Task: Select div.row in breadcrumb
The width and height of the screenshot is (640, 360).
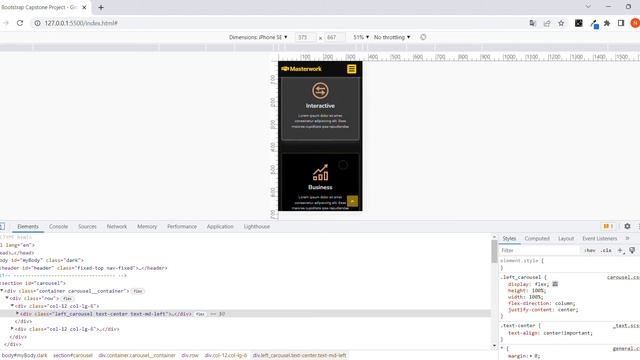Action: coord(190,356)
